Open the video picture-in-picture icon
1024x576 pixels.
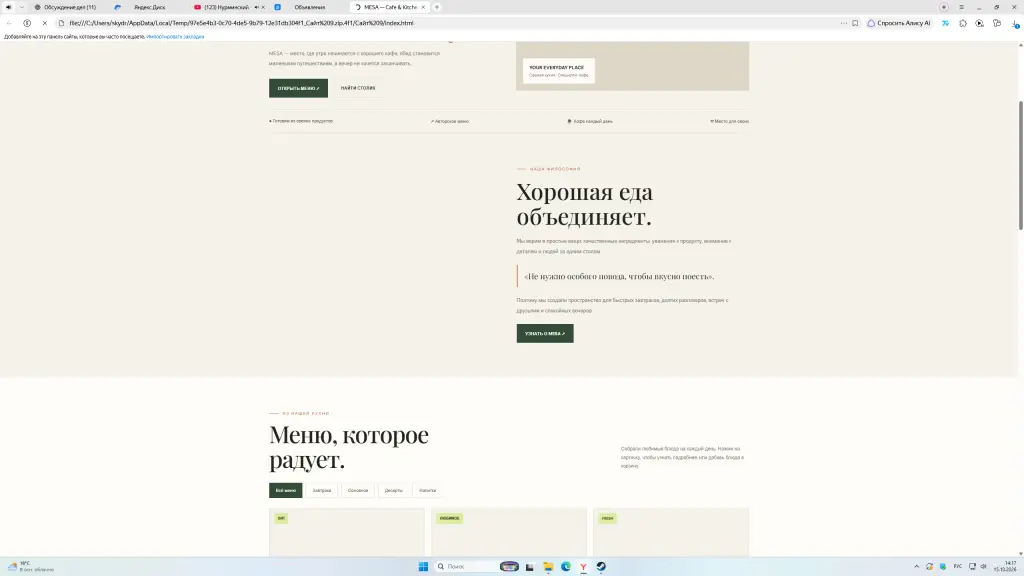point(980,23)
